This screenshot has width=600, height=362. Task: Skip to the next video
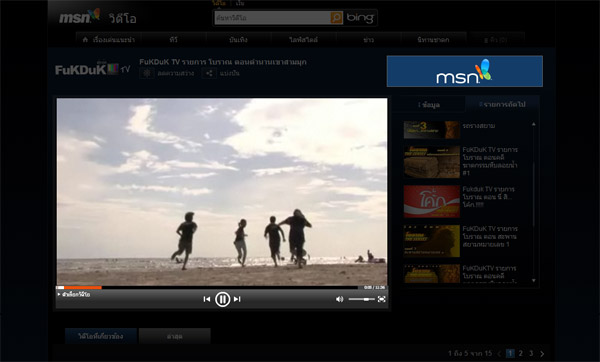click(237, 299)
